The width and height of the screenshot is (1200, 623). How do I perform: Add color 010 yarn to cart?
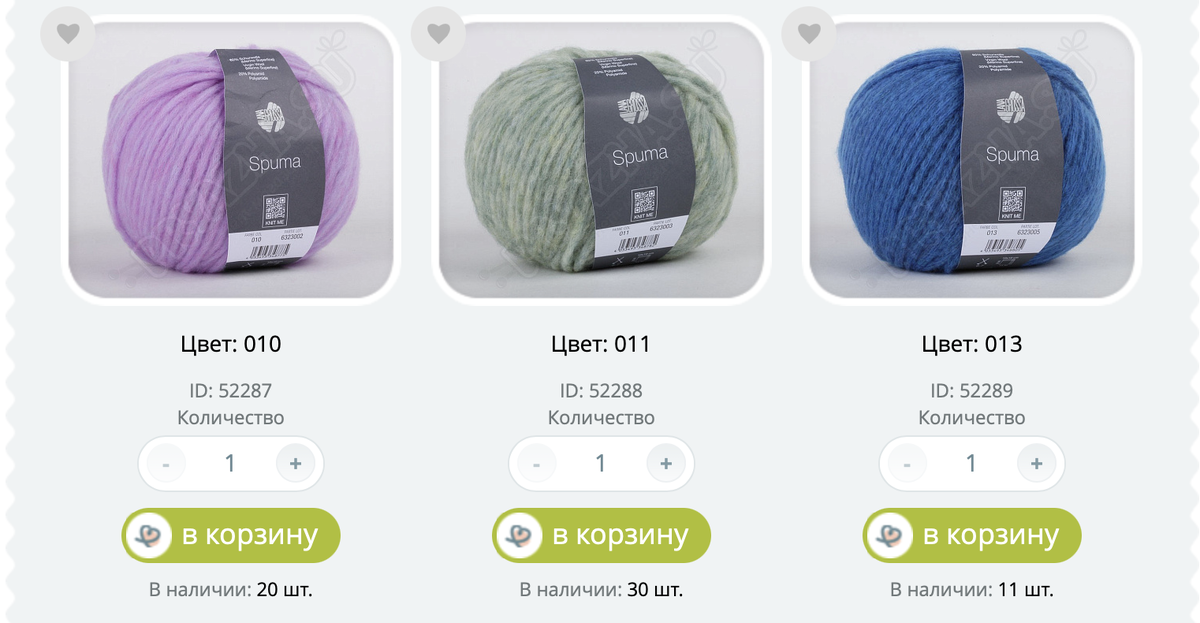231,535
